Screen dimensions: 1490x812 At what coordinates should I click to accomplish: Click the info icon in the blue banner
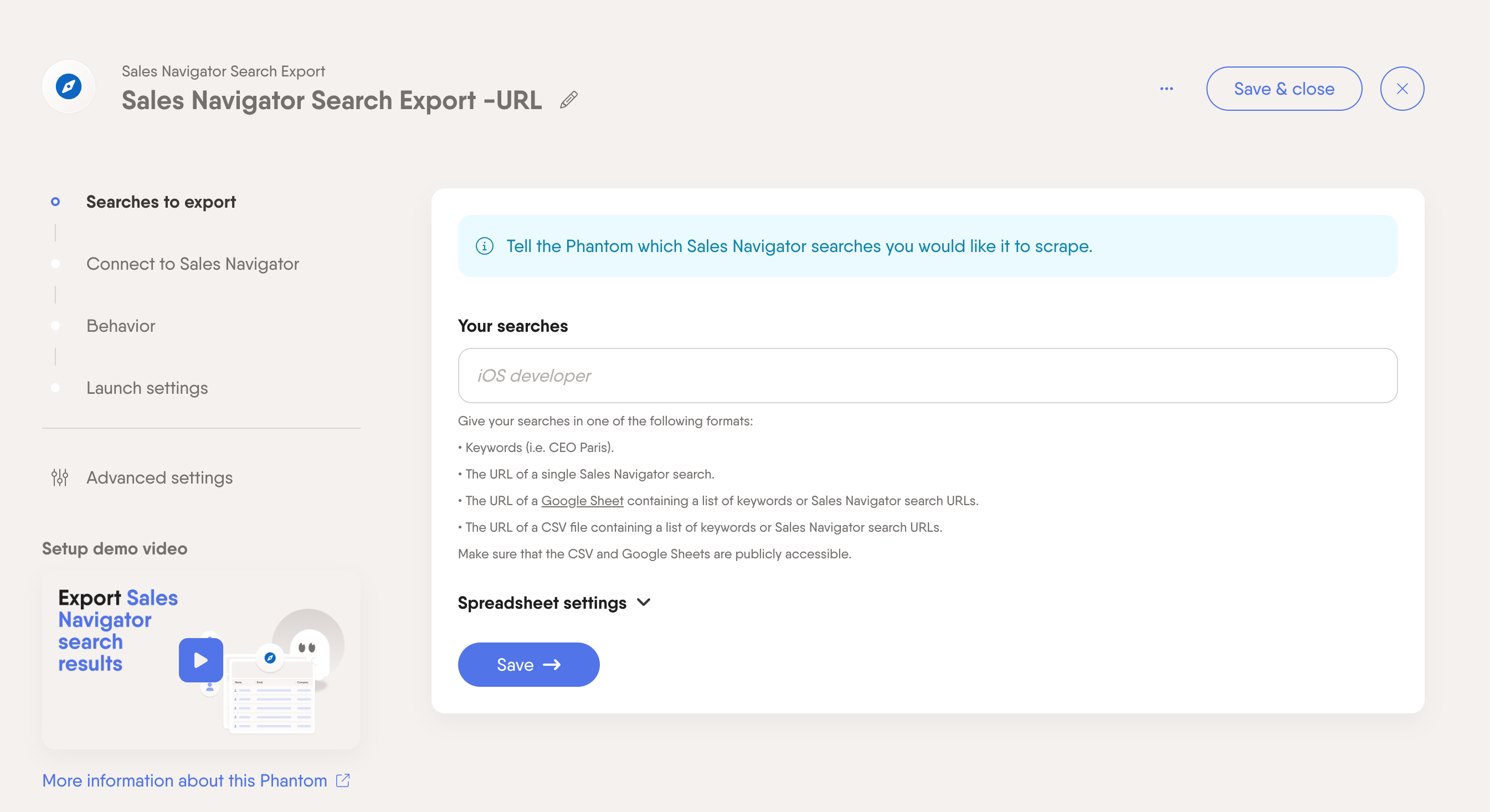point(484,246)
